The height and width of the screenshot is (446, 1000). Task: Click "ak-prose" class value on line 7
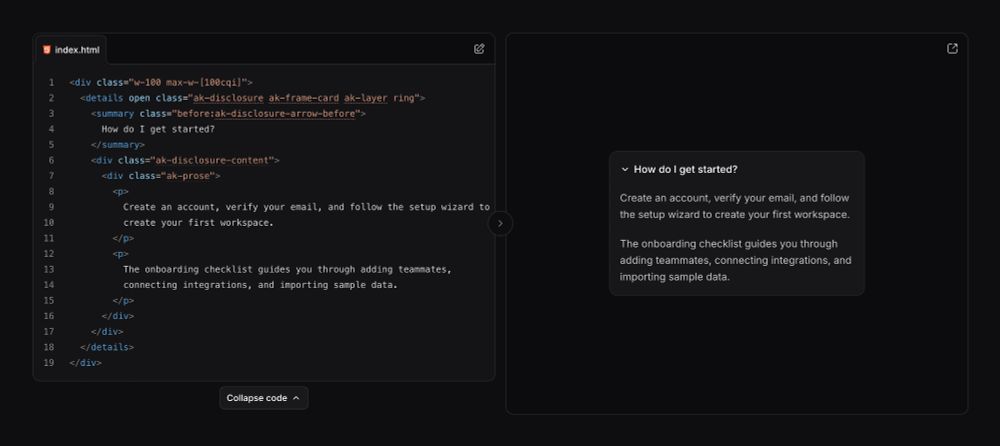[188, 176]
